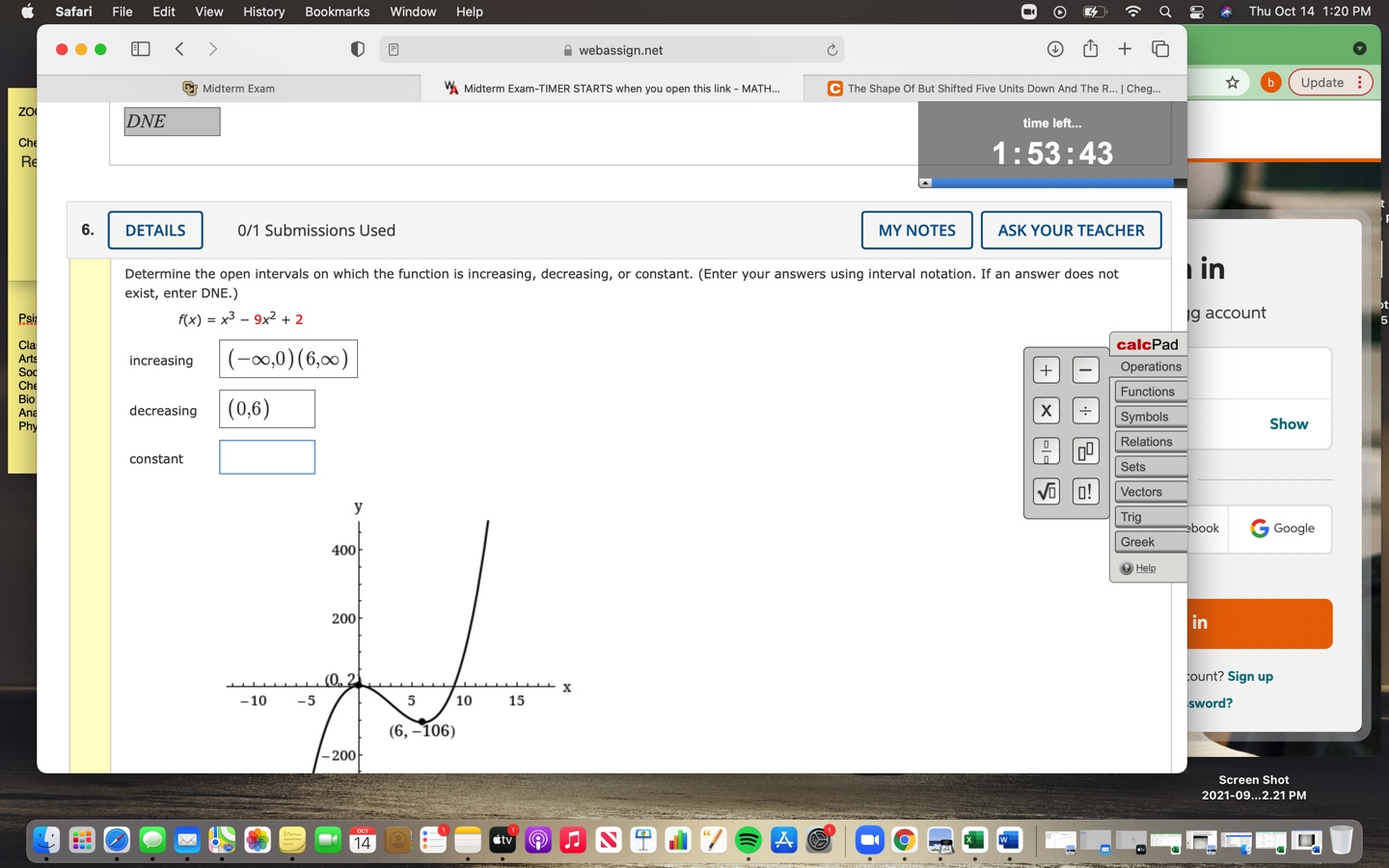Reload the webassign.net page
1389x868 pixels.
(831, 50)
